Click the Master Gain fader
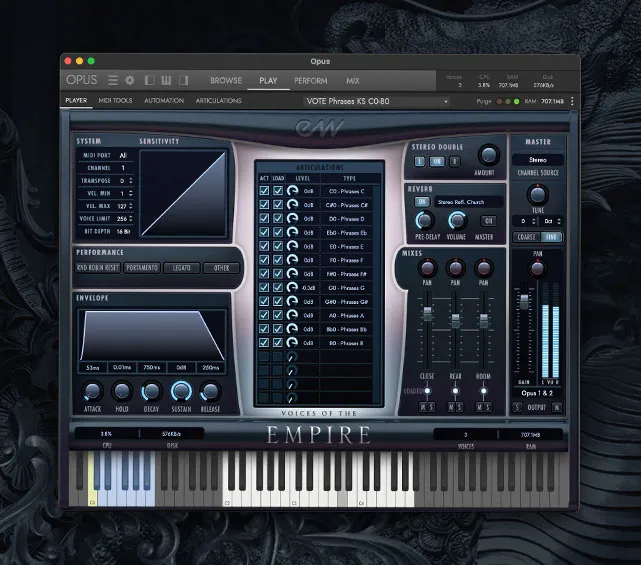 [x=524, y=301]
